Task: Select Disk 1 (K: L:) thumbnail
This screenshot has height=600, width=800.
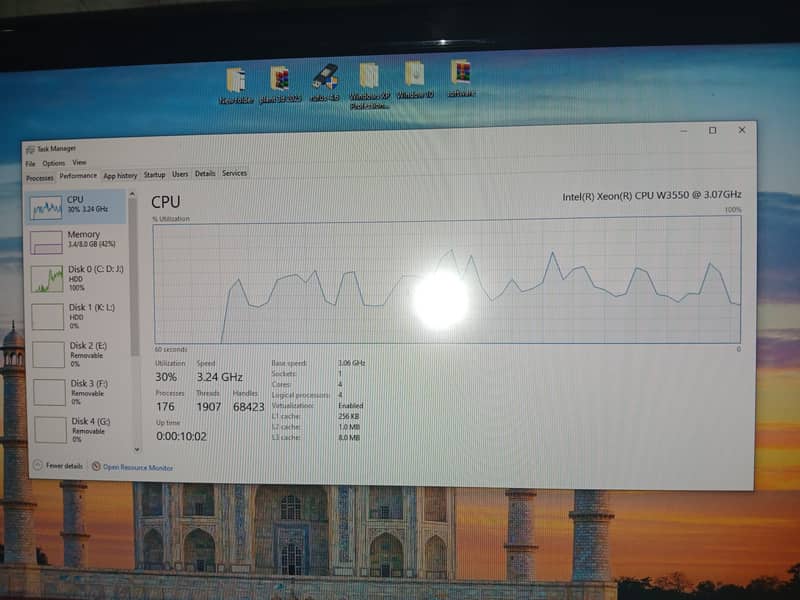Action: coord(47,316)
